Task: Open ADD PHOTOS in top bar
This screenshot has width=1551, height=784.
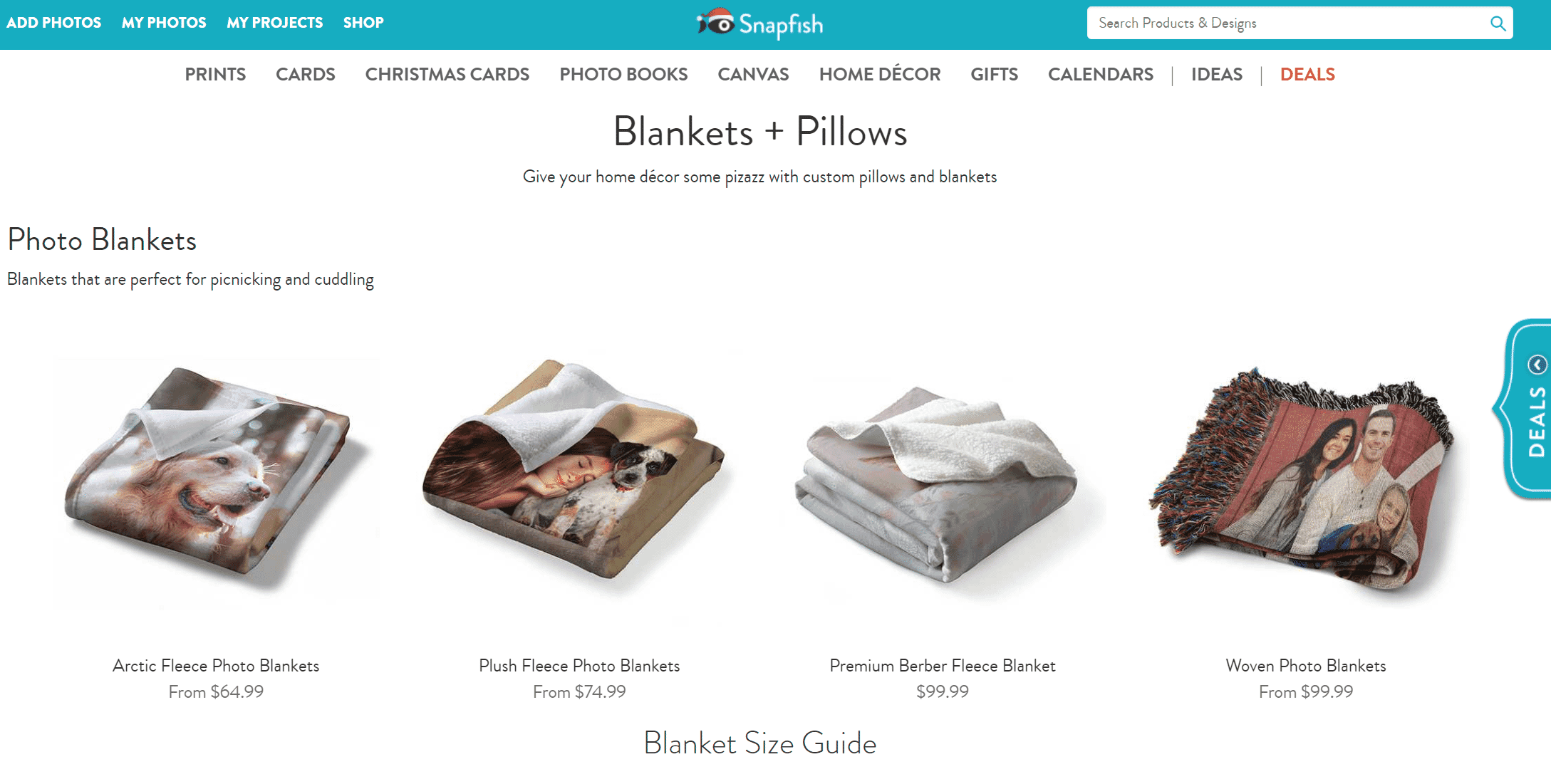Action: coord(53,23)
